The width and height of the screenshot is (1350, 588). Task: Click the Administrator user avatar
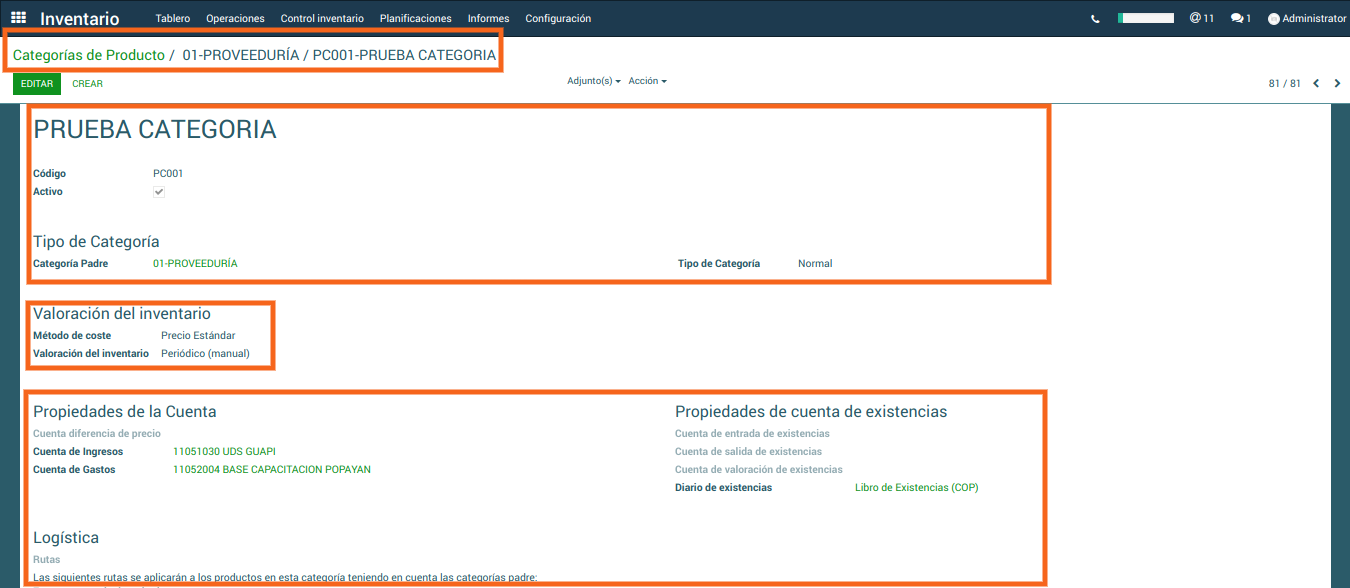point(1273,19)
